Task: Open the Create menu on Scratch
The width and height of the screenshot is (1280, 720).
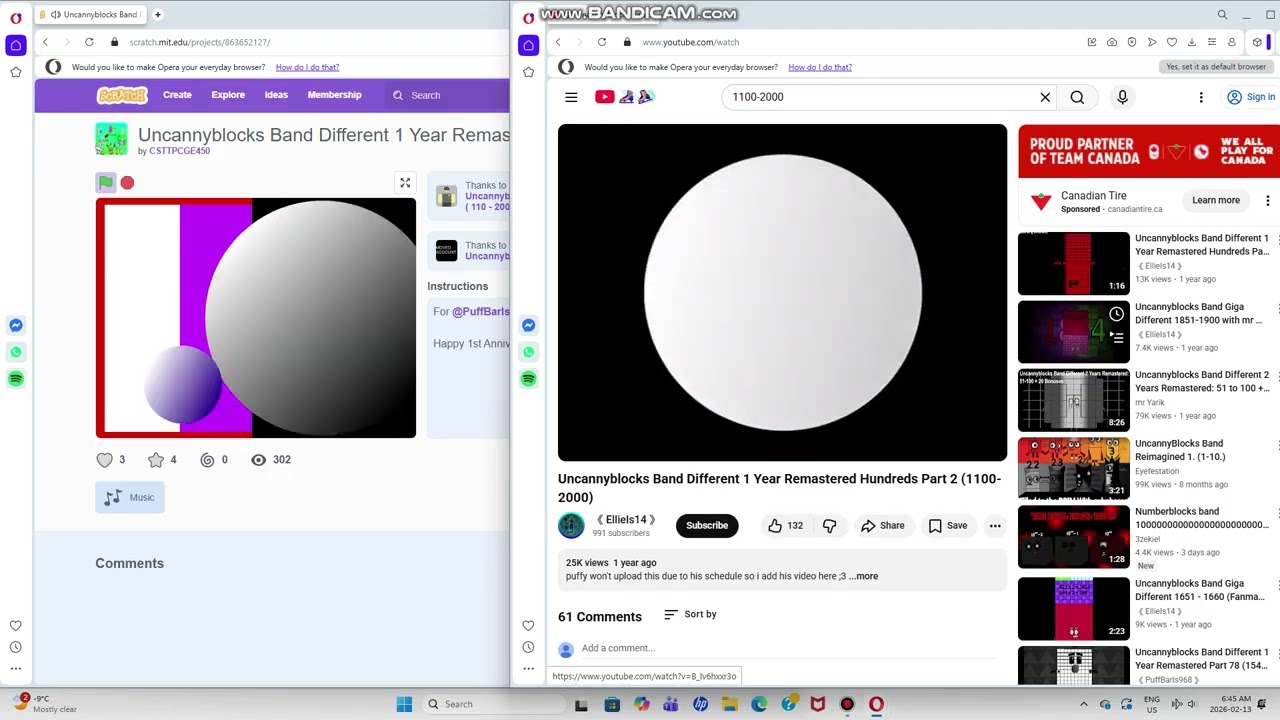Action: (177, 95)
